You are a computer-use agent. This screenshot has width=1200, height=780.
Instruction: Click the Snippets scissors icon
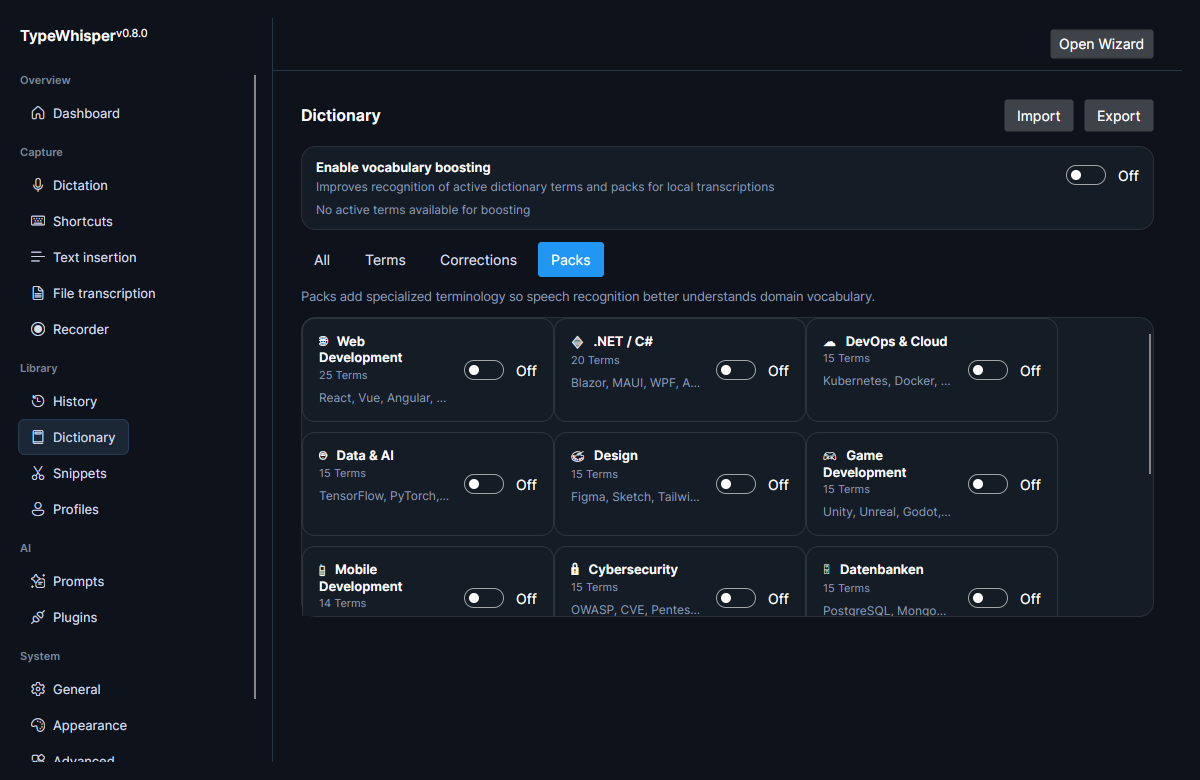[x=38, y=473]
